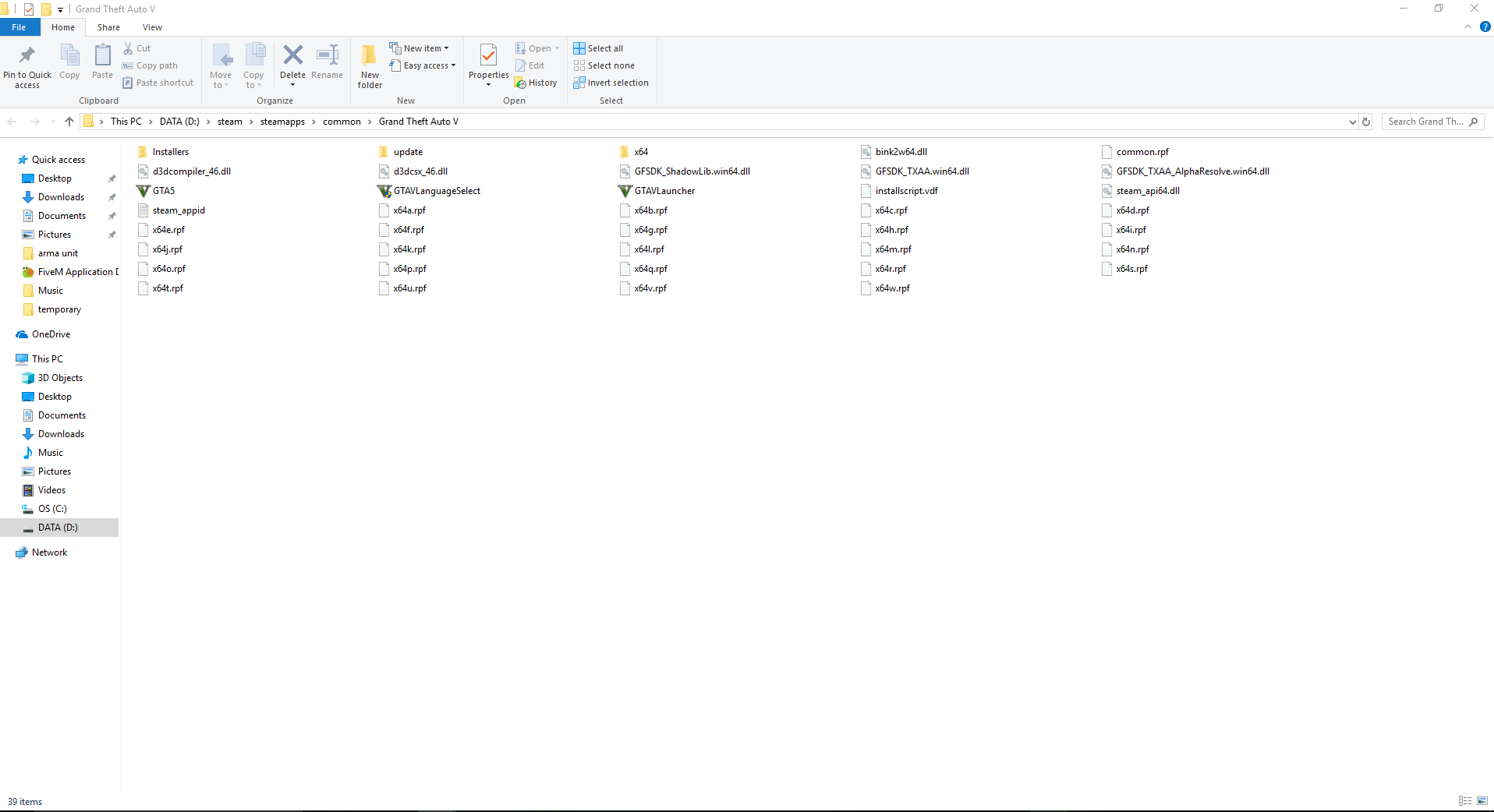Switch to the Home ribbon tab
This screenshot has width=1494, height=812.
(63, 27)
